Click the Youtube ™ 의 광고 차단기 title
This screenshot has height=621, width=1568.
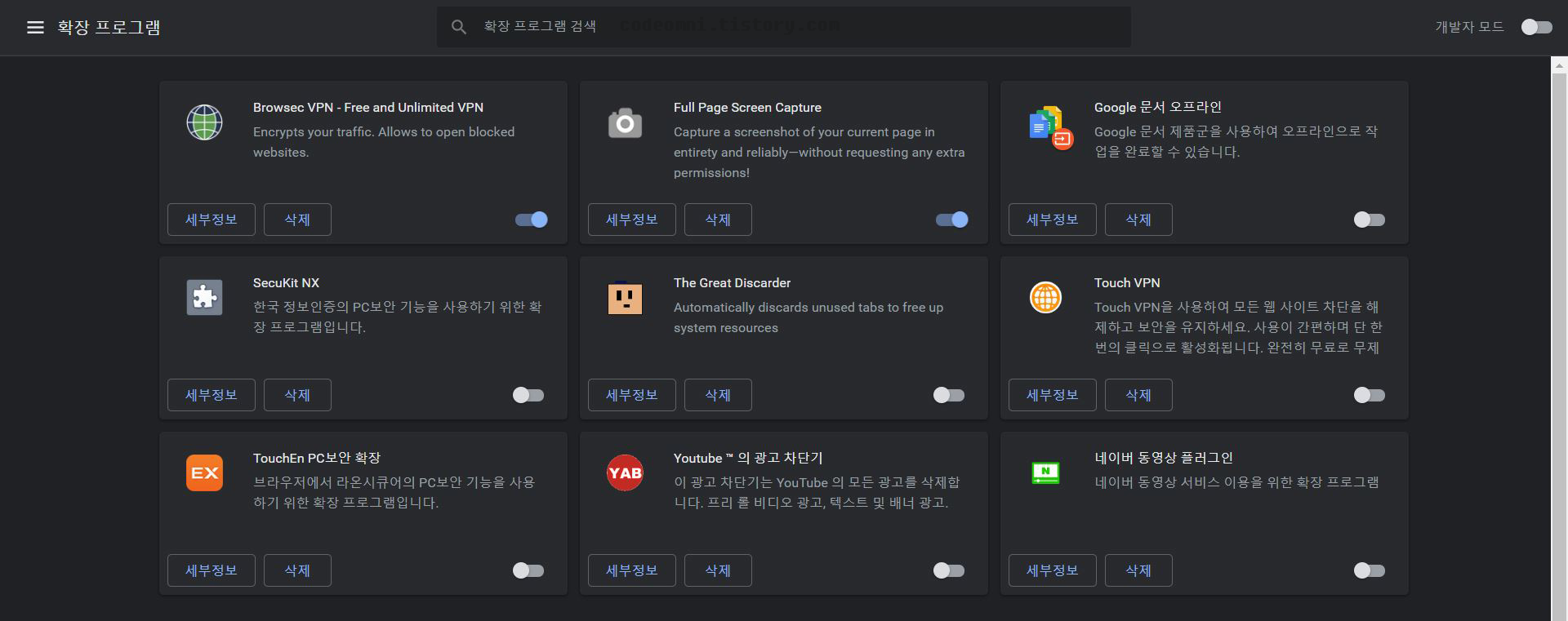click(748, 458)
